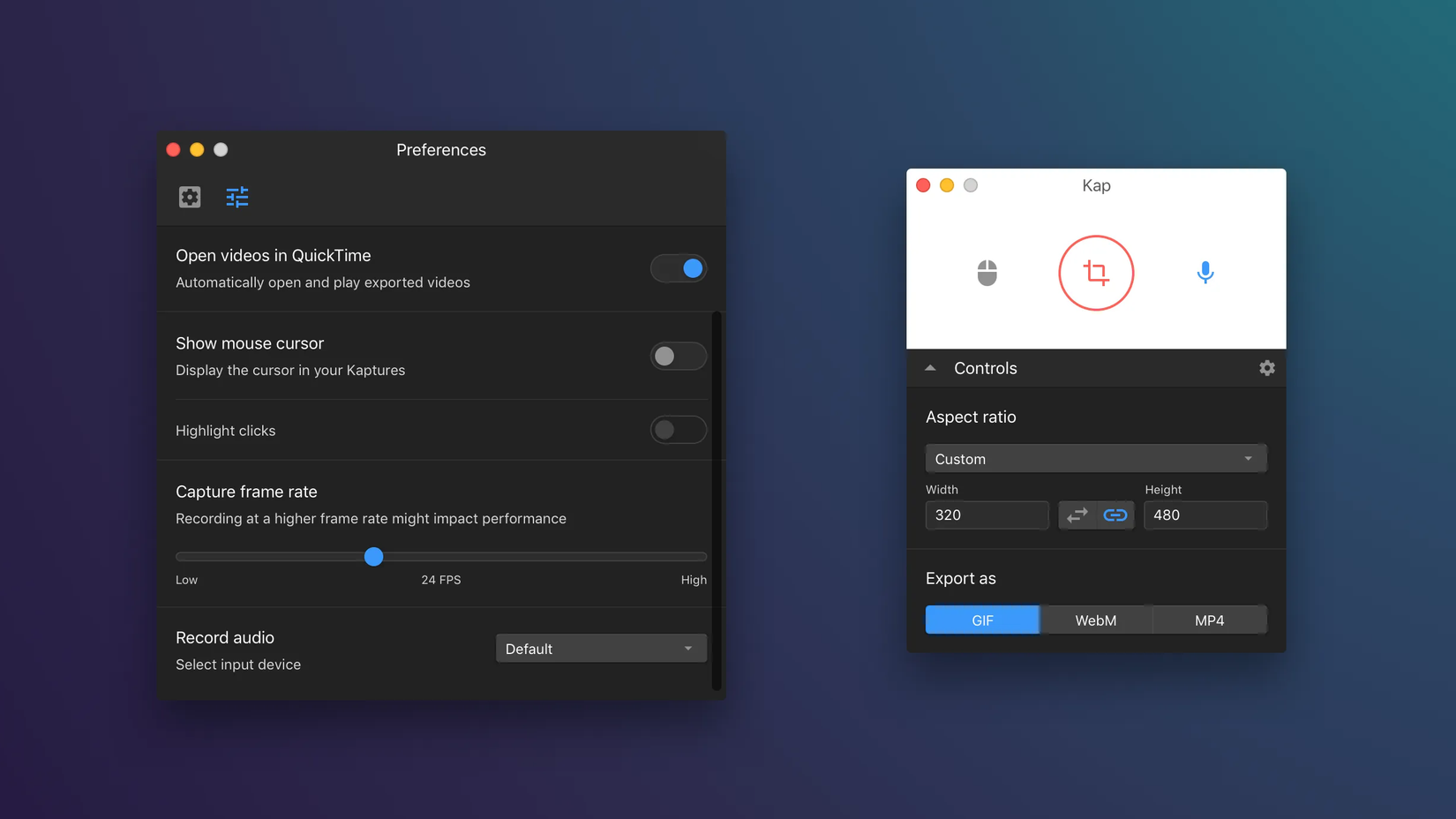Click the Width input showing 320
The width and height of the screenshot is (1456, 819).
(987, 515)
